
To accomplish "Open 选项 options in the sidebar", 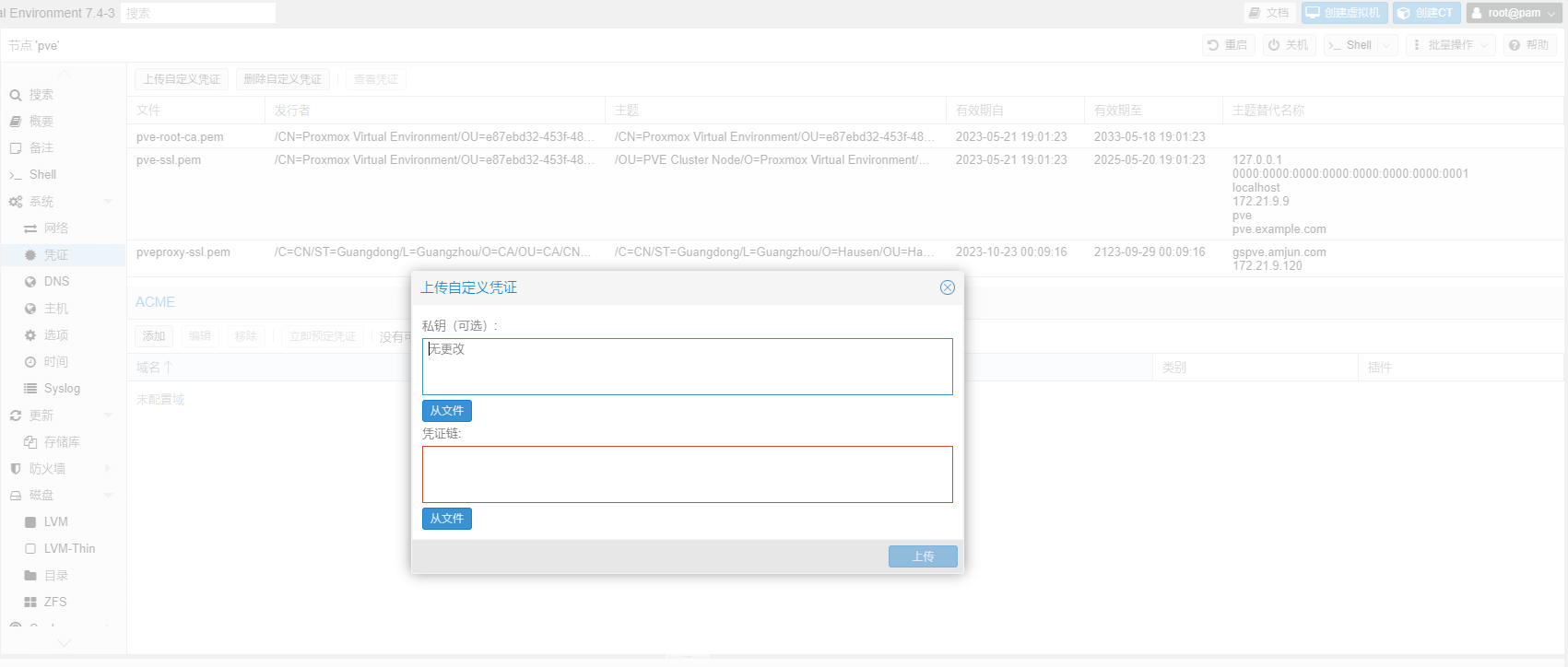I will click(x=56, y=335).
